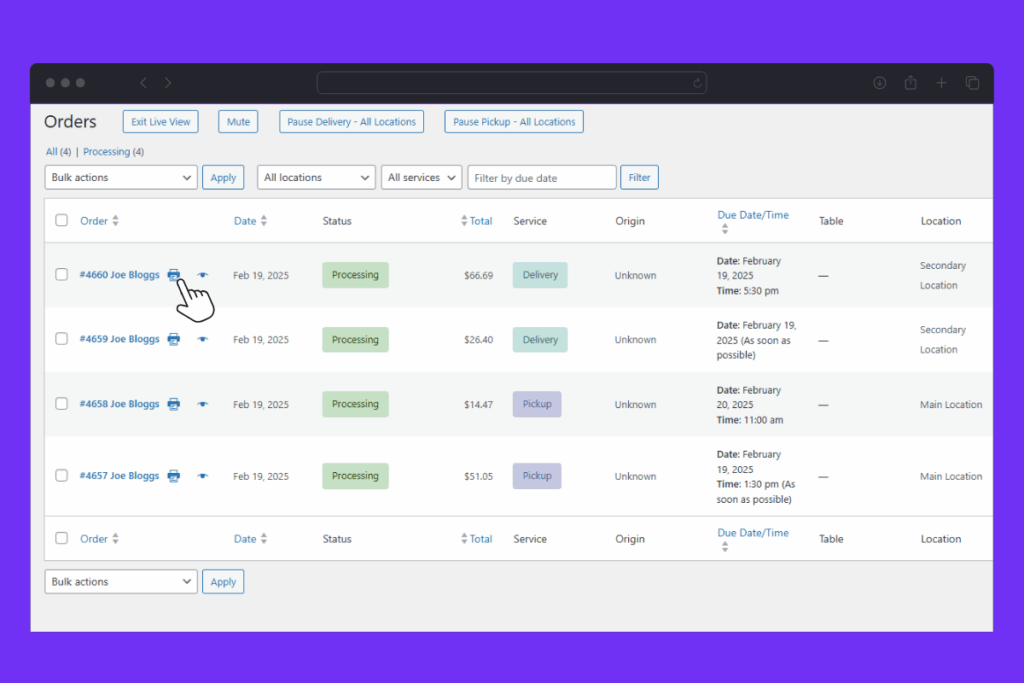This screenshot has height=683, width=1024.
Task: Click the Filter by due date field
Action: [542, 178]
